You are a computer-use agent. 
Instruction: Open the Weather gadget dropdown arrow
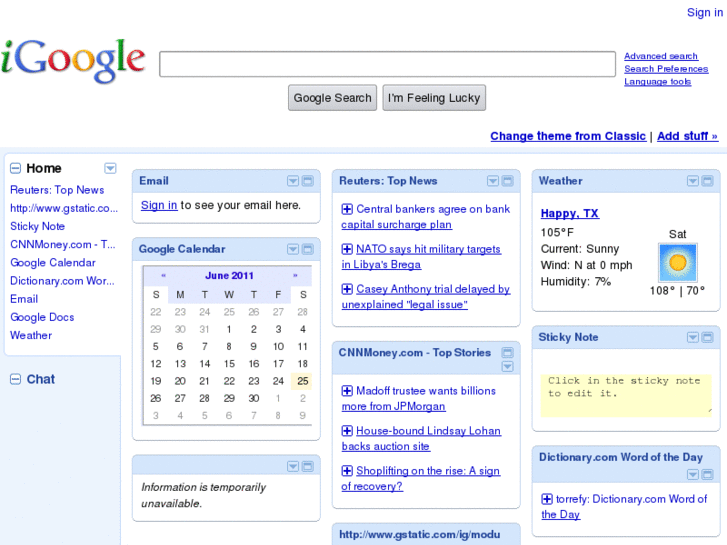click(x=693, y=181)
